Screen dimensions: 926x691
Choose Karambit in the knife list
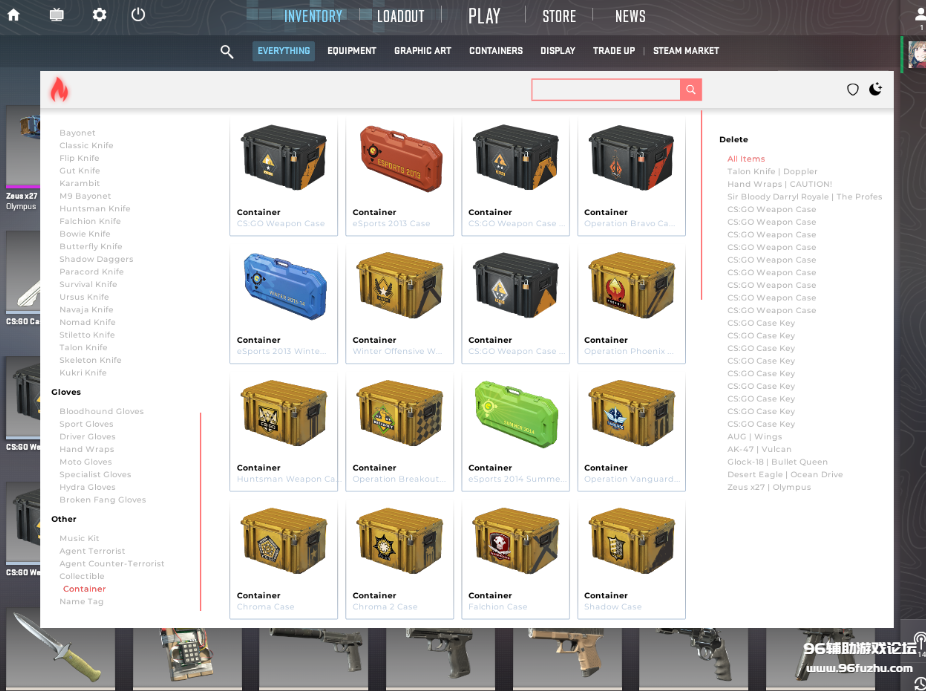tap(79, 184)
